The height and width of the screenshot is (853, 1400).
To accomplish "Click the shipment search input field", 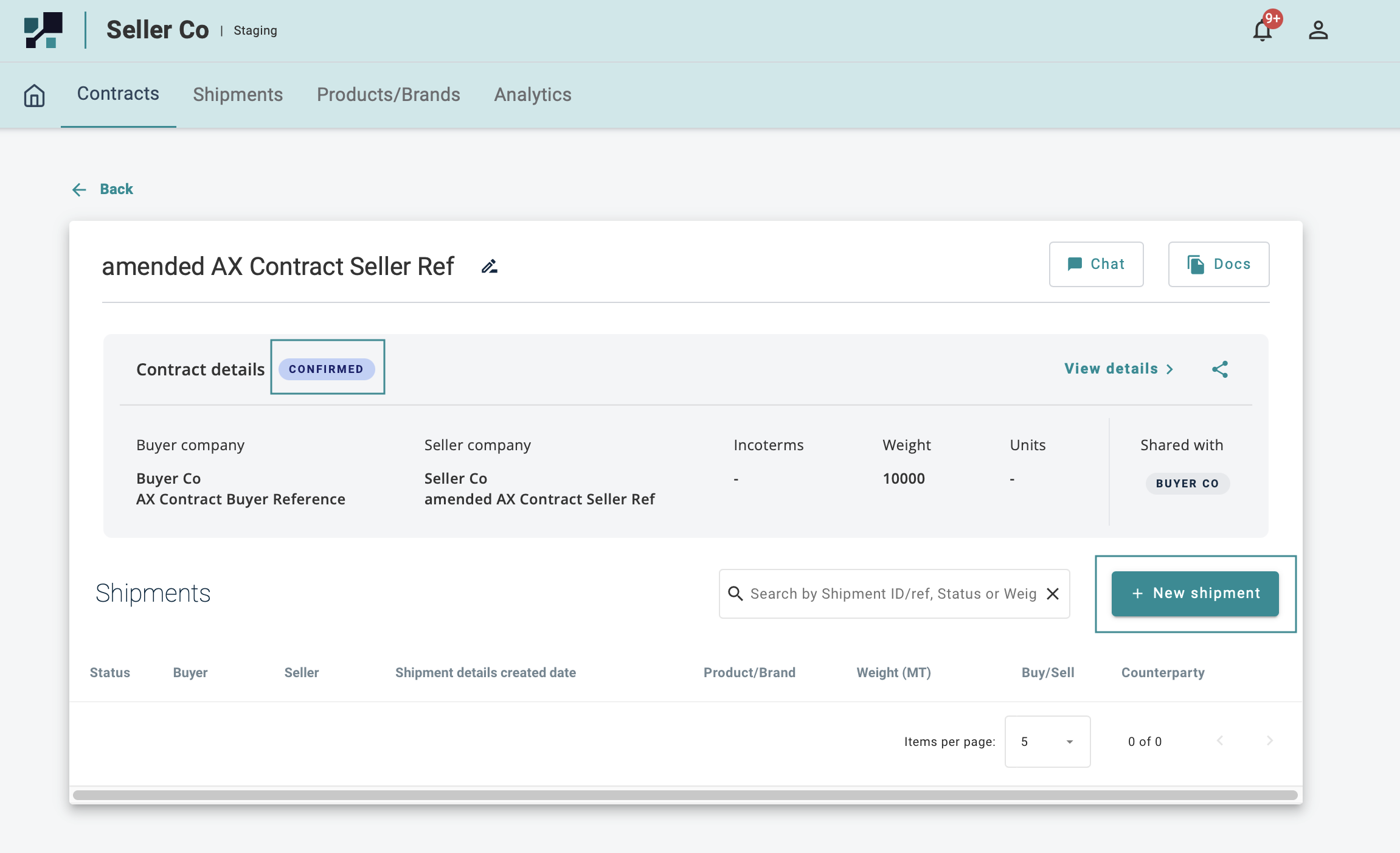I will [x=893, y=594].
